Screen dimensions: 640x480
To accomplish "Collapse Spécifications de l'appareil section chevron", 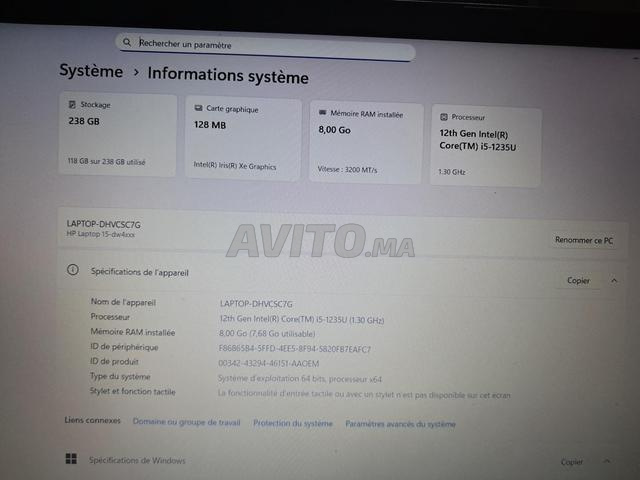I will 614,281.
